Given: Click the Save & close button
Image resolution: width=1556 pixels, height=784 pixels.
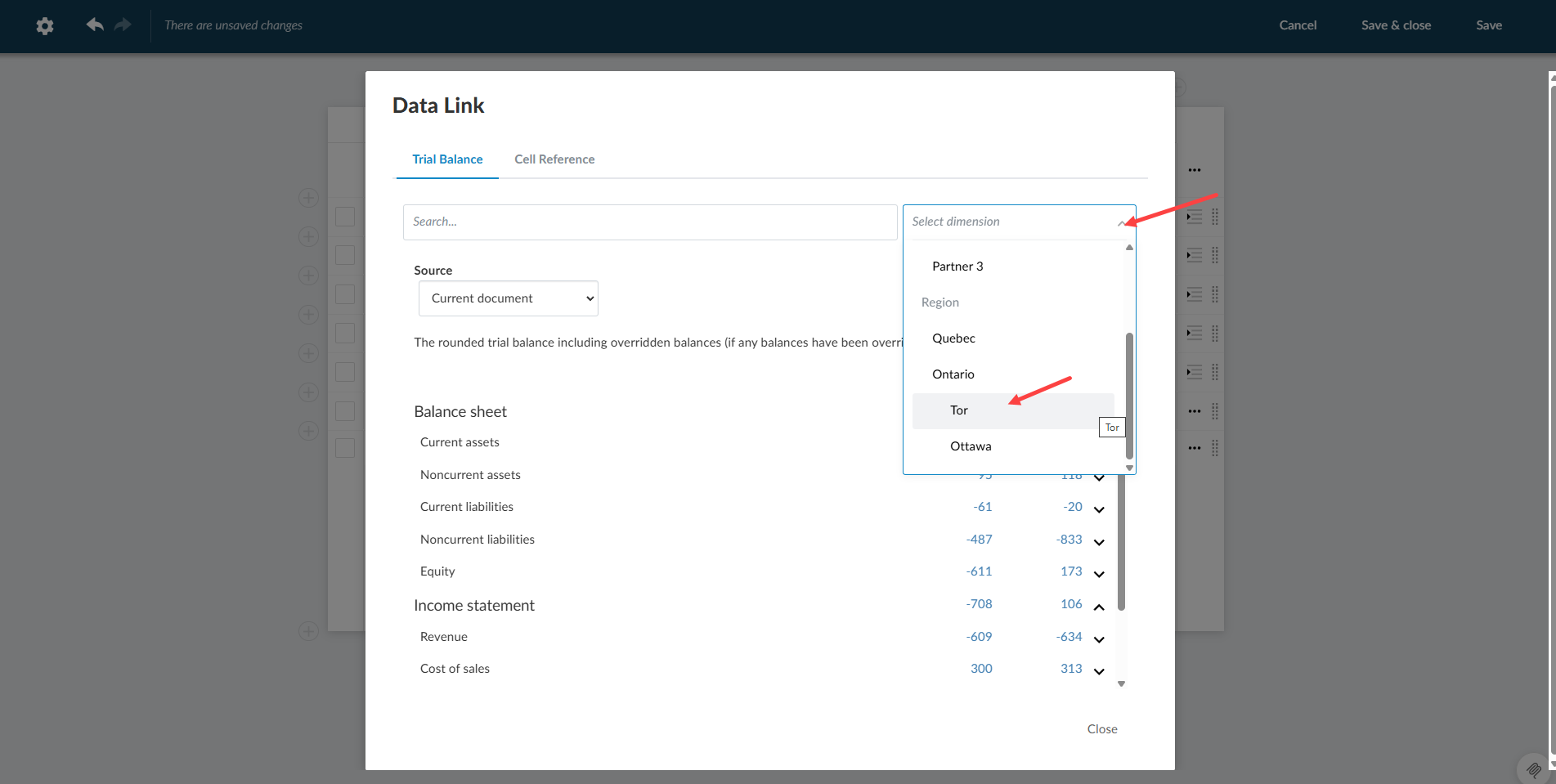Looking at the screenshot, I should point(1396,25).
